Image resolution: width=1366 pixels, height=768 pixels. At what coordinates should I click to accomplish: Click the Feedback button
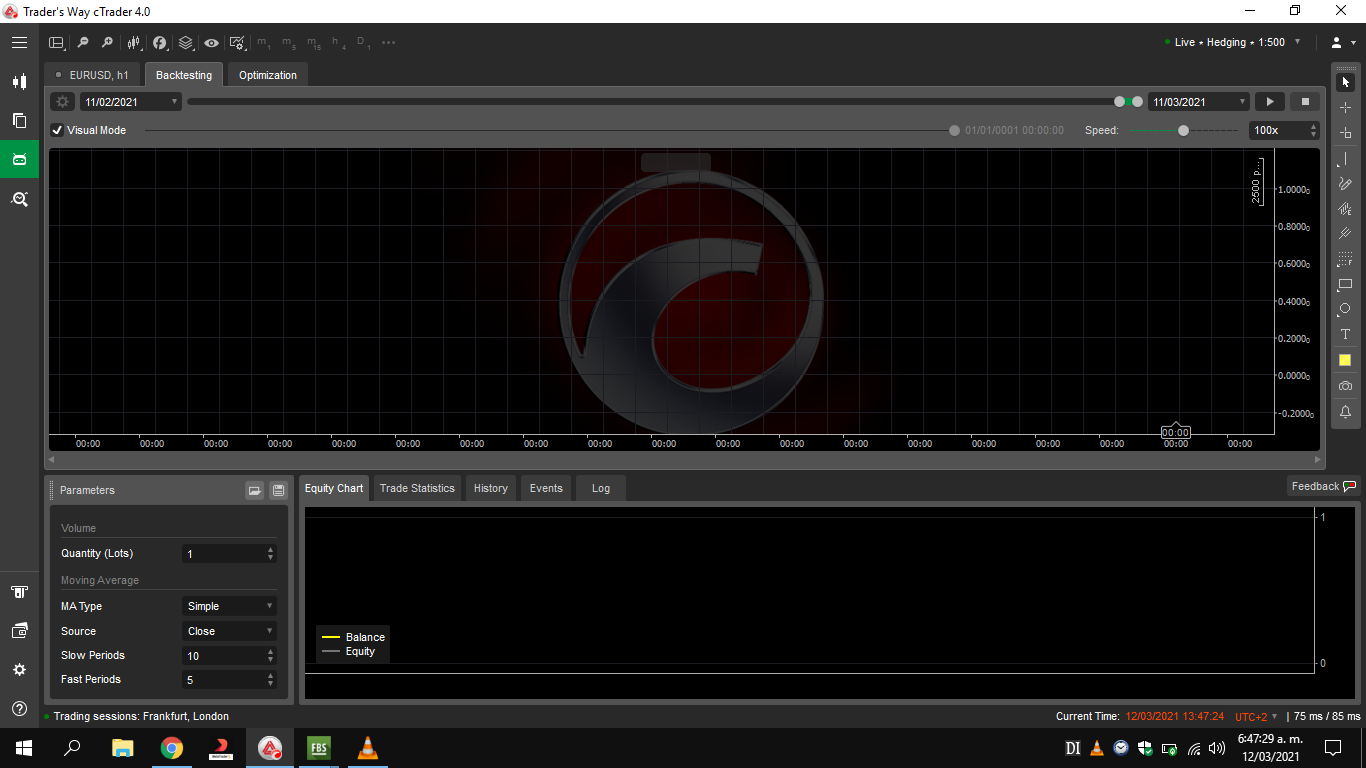tap(1323, 486)
